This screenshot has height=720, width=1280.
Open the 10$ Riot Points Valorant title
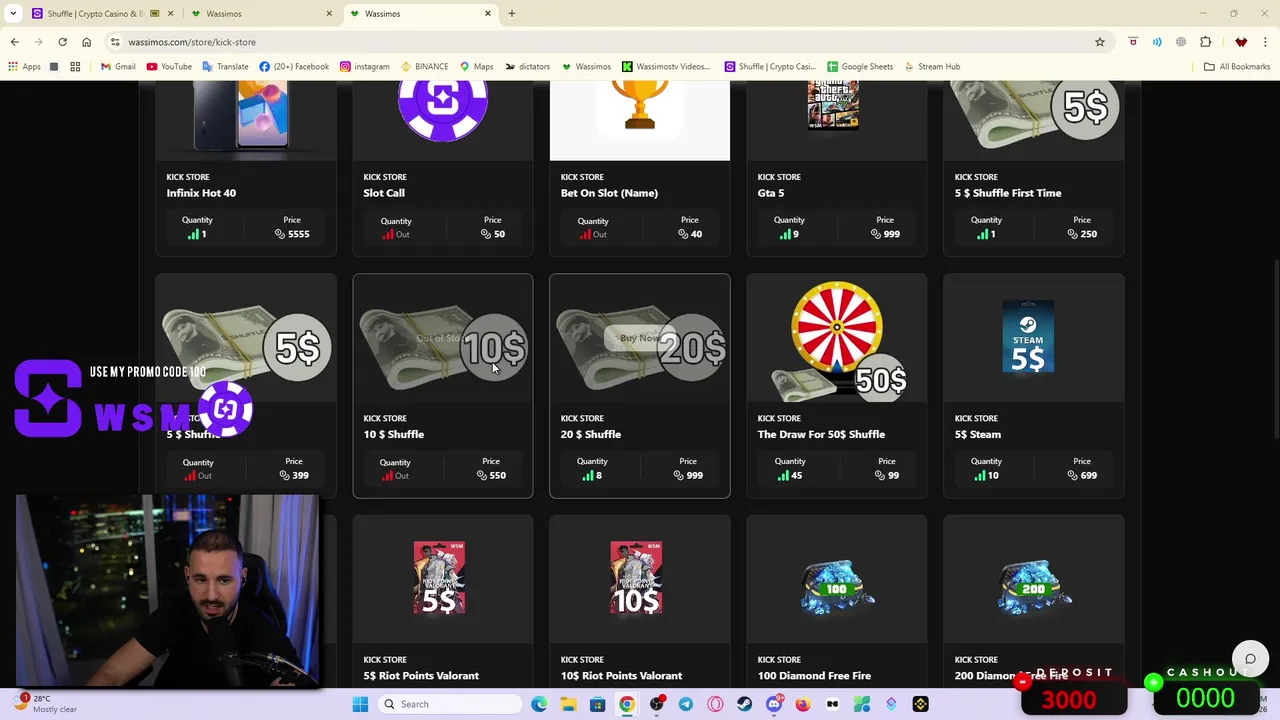621,676
